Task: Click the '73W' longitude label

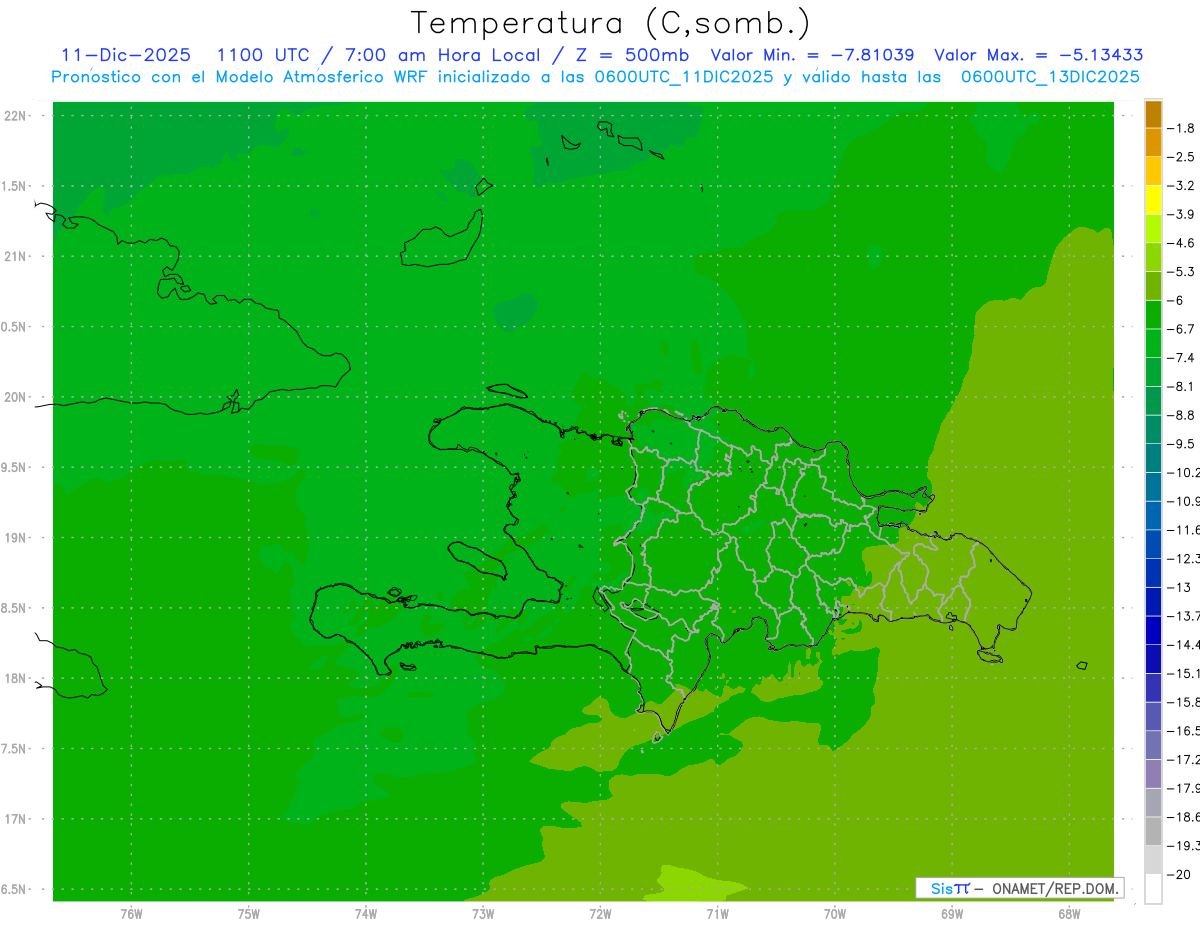Action: pyautogui.click(x=483, y=913)
